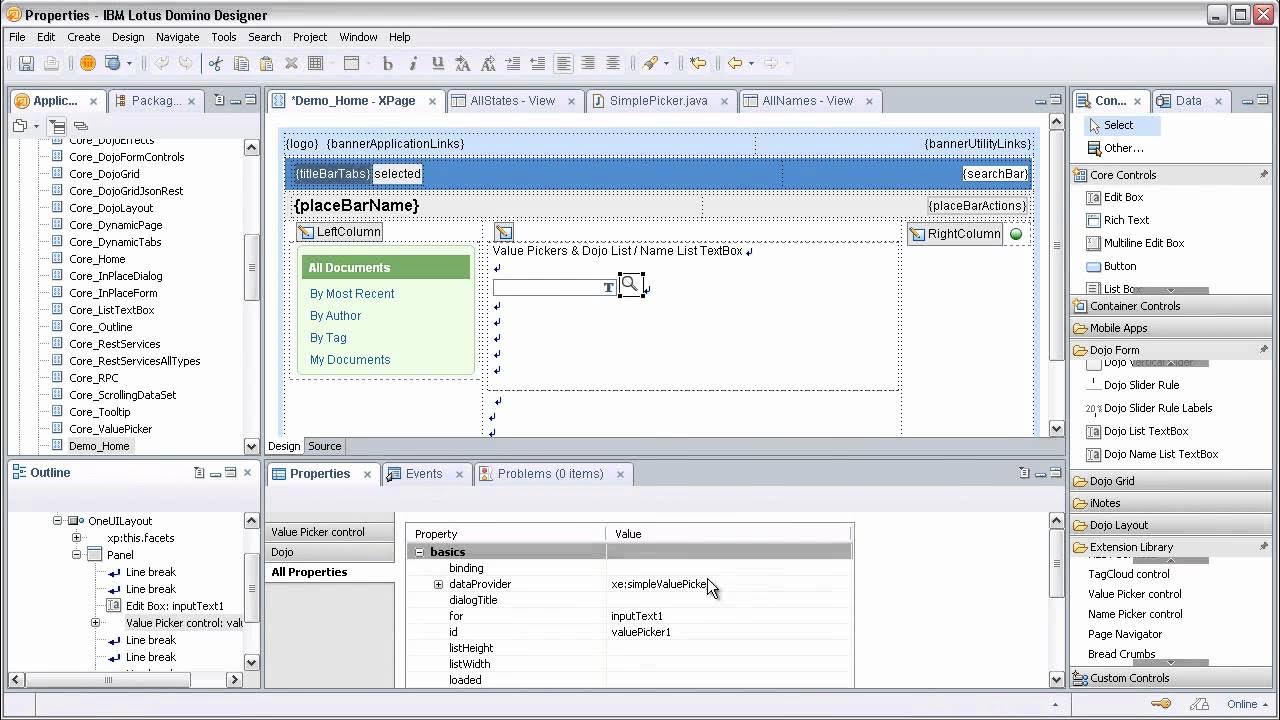Click the Decrease Indent icon
The image size is (1280, 720).
point(538,63)
